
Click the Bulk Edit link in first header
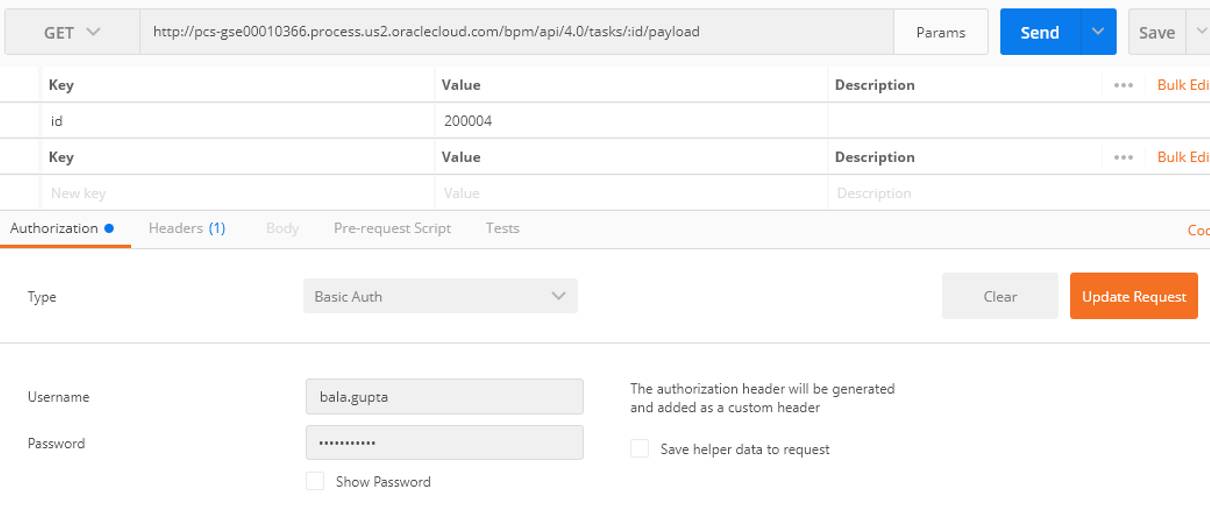(x=1183, y=85)
